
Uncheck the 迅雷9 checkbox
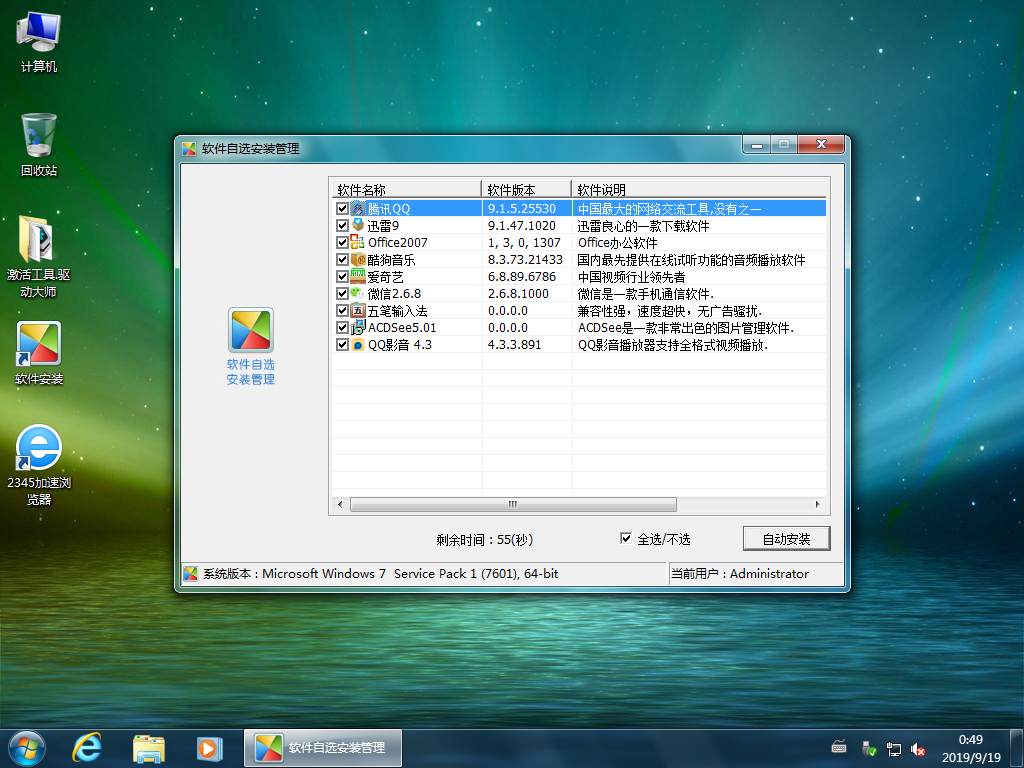pyautogui.click(x=342, y=225)
